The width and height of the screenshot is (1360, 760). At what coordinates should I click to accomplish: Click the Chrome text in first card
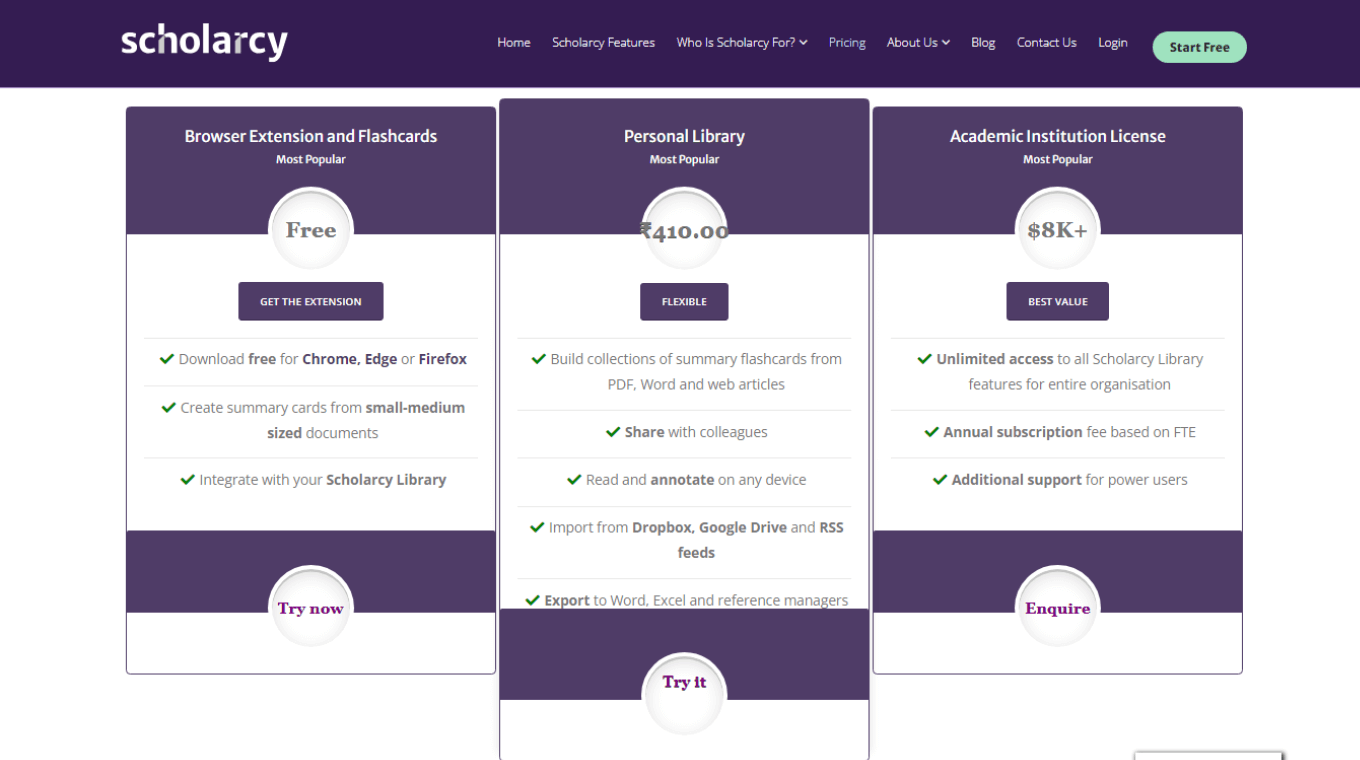click(329, 359)
